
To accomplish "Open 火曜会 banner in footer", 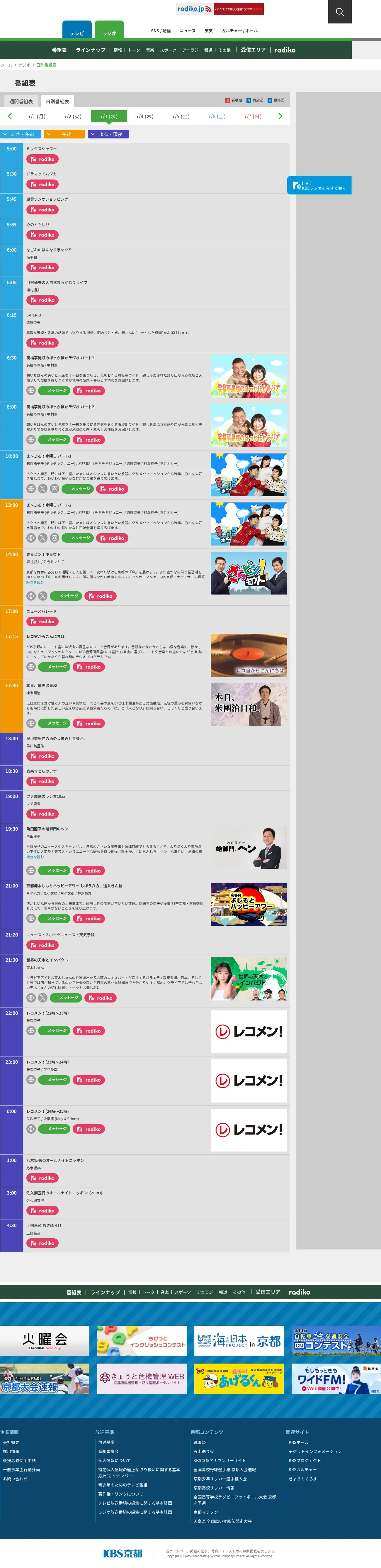I will pyautogui.click(x=45, y=1341).
